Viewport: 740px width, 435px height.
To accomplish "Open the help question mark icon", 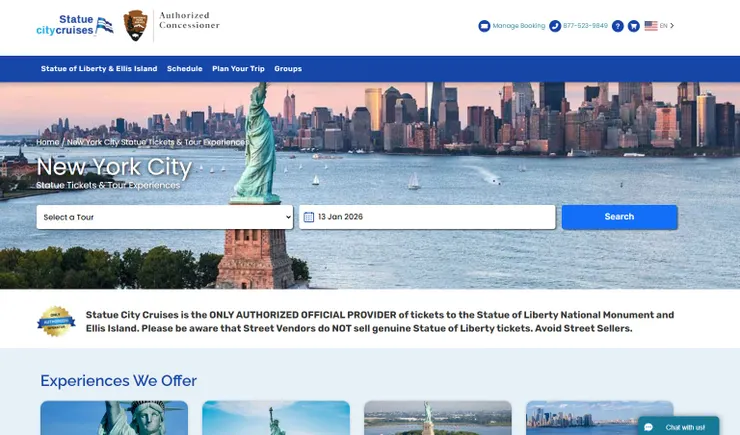I will point(618,26).
